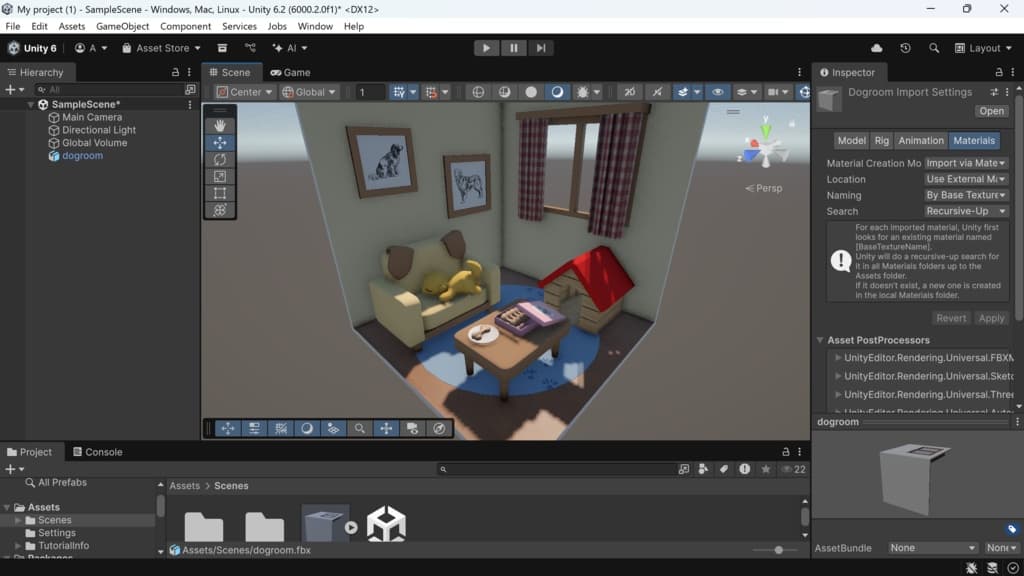Click the asset thumbnail size slider
The image size is (1024, 576).
pyautogui.click(x=779, y=550)
